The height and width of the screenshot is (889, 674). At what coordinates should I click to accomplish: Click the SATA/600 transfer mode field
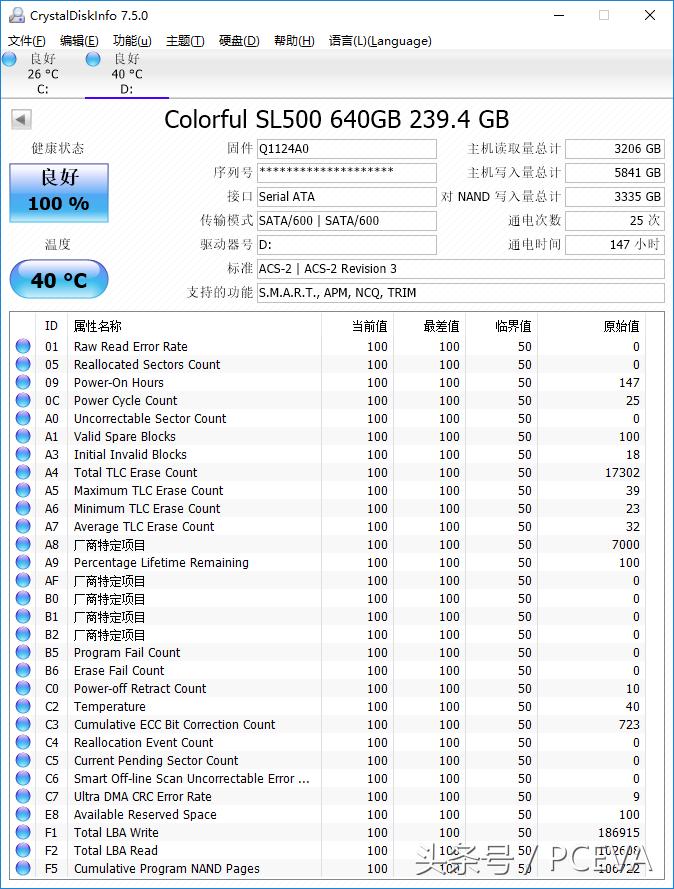346,221
